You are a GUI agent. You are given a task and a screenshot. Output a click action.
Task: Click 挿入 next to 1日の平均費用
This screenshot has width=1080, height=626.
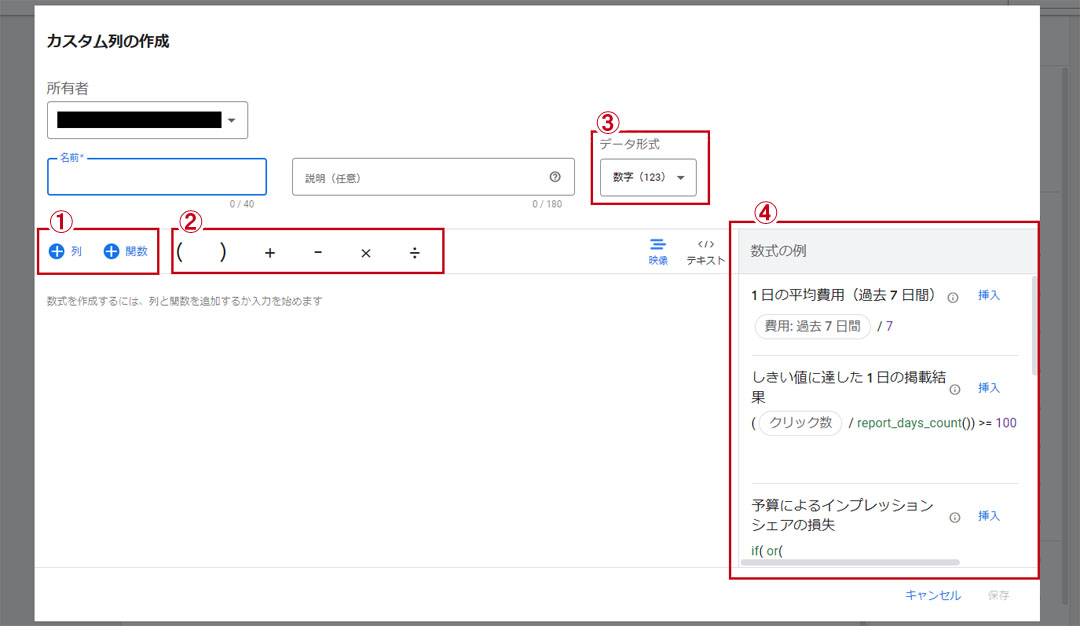click(988, 295)
